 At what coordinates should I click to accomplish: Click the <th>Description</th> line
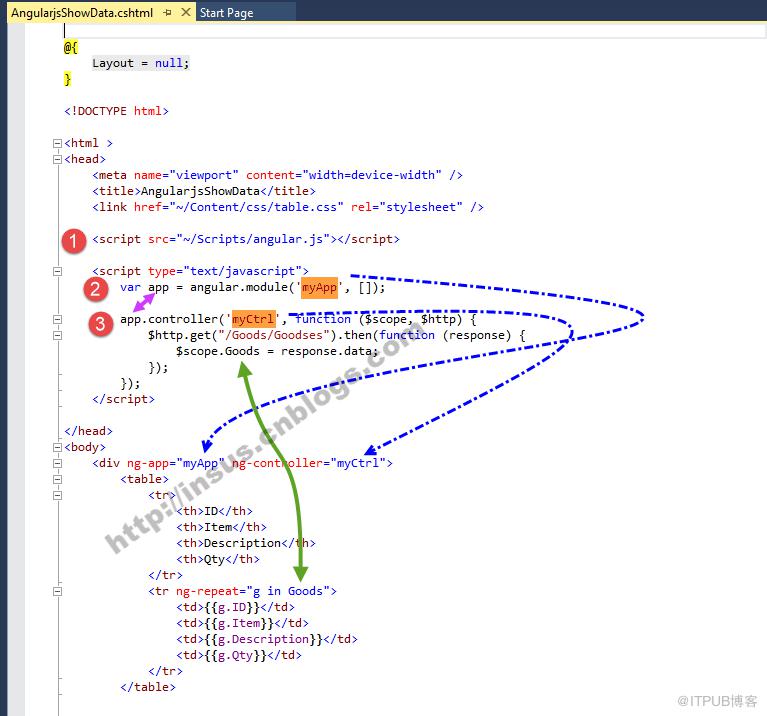click(246, 543)
